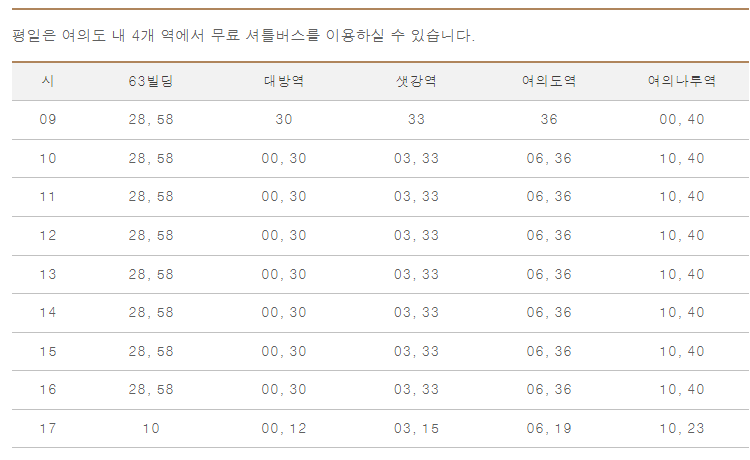750x460 pixels.
Task: Click 여의나루역 times '10, 40' in 12 row
Action: (x=682, y=235)
